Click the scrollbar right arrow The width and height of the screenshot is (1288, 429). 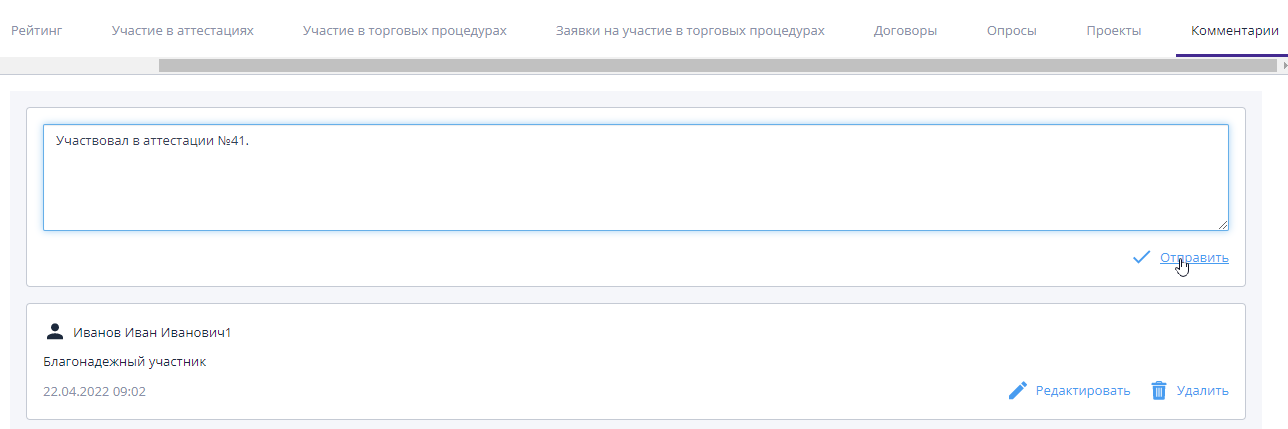click(x=1284, y=65)
